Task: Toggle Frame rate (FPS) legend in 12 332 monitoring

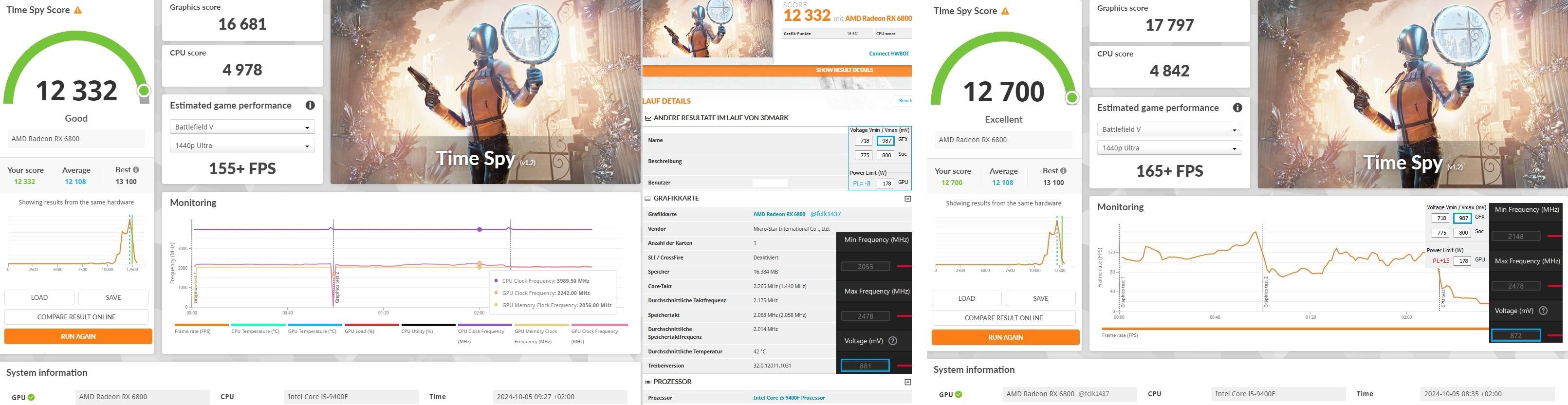Action: tap(201, 329)
